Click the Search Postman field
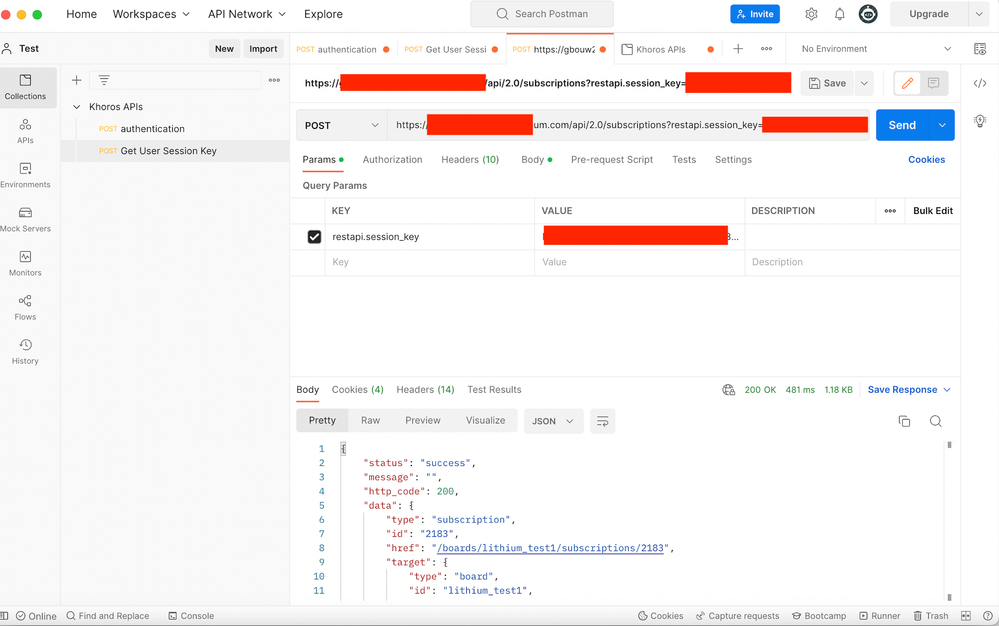 [542, 14]
